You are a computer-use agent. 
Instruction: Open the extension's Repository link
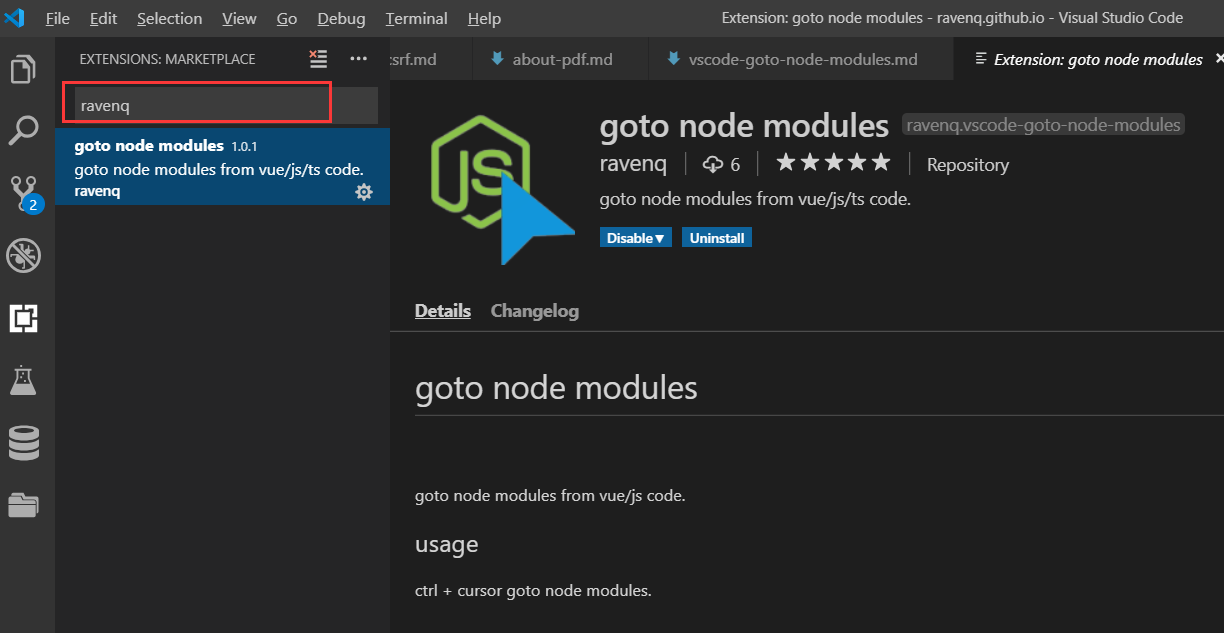coord(966,164)
